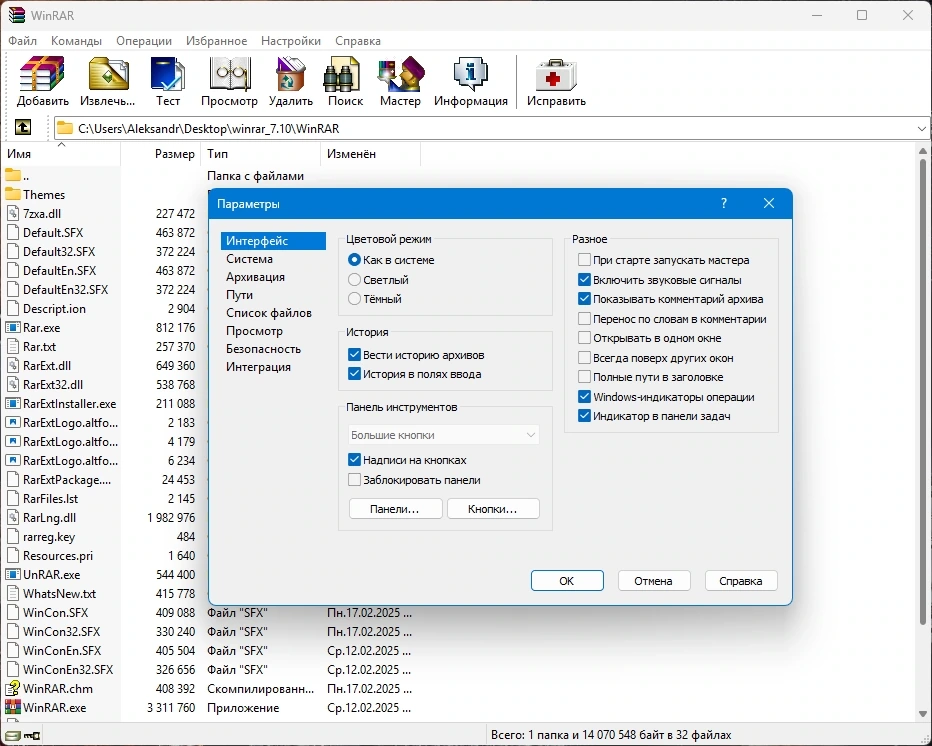932x746 pixels.
Task: Disable Включить звуковые сигналы
Action: tap(584, 279)
